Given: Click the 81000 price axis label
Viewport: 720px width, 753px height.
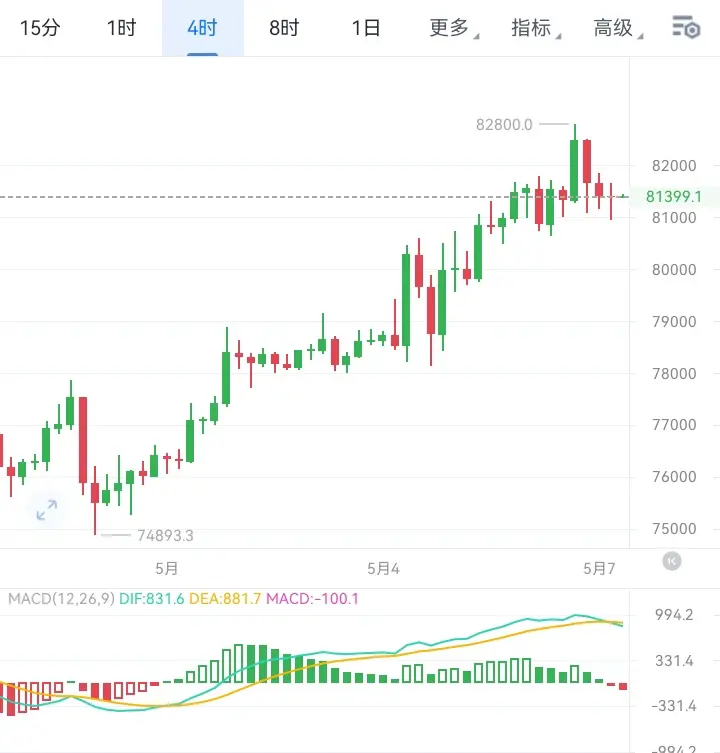Looking at the screenshot, I should (x=674, y=218).
